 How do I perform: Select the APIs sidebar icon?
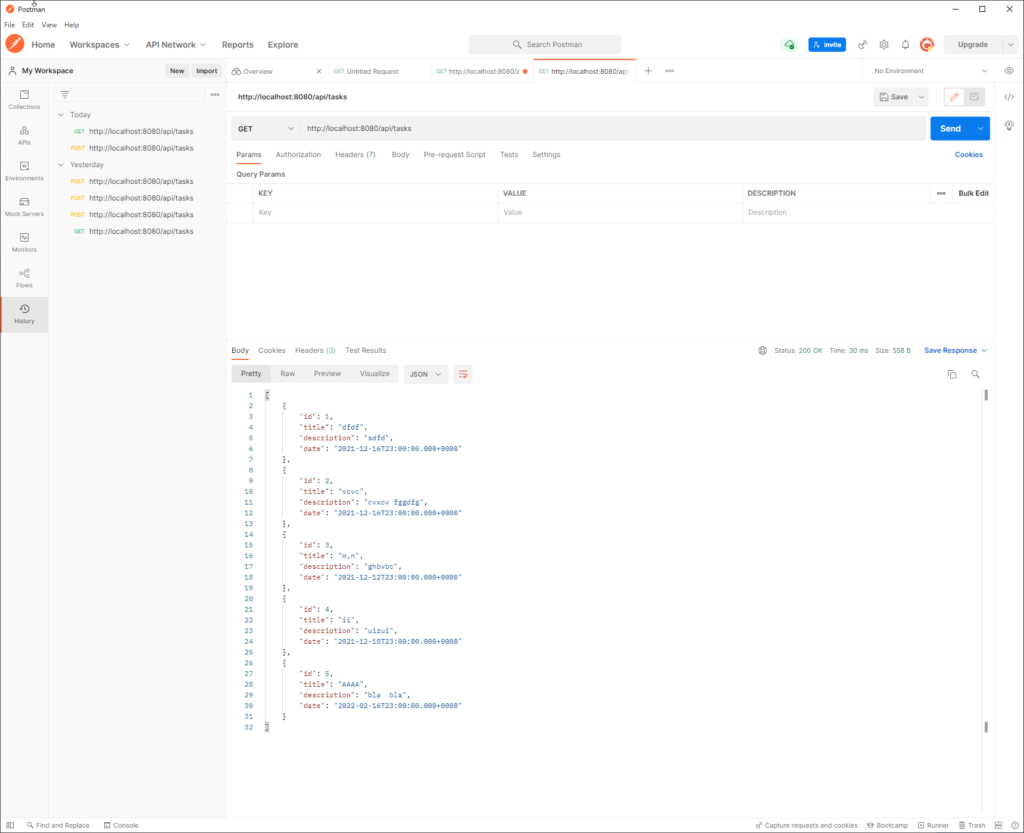23,135
